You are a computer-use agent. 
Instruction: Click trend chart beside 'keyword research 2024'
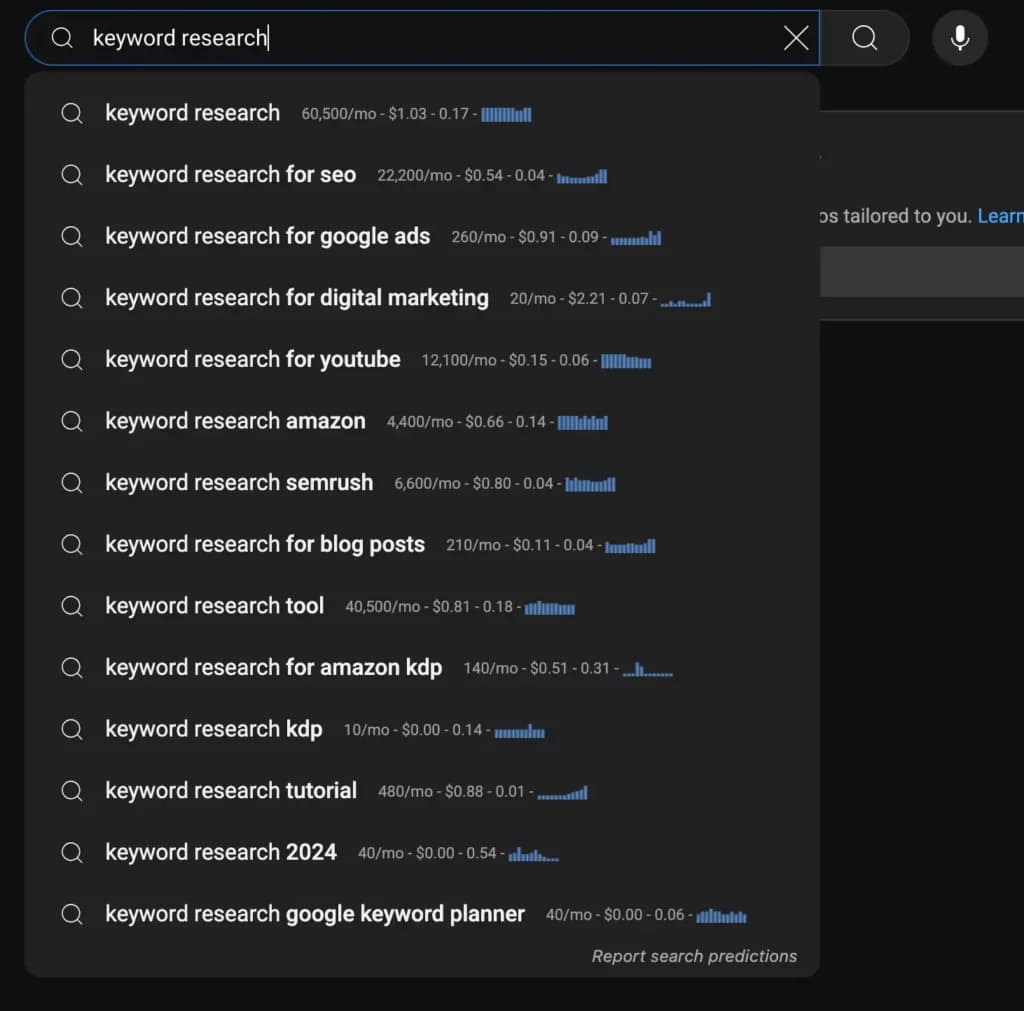(533, 854)
